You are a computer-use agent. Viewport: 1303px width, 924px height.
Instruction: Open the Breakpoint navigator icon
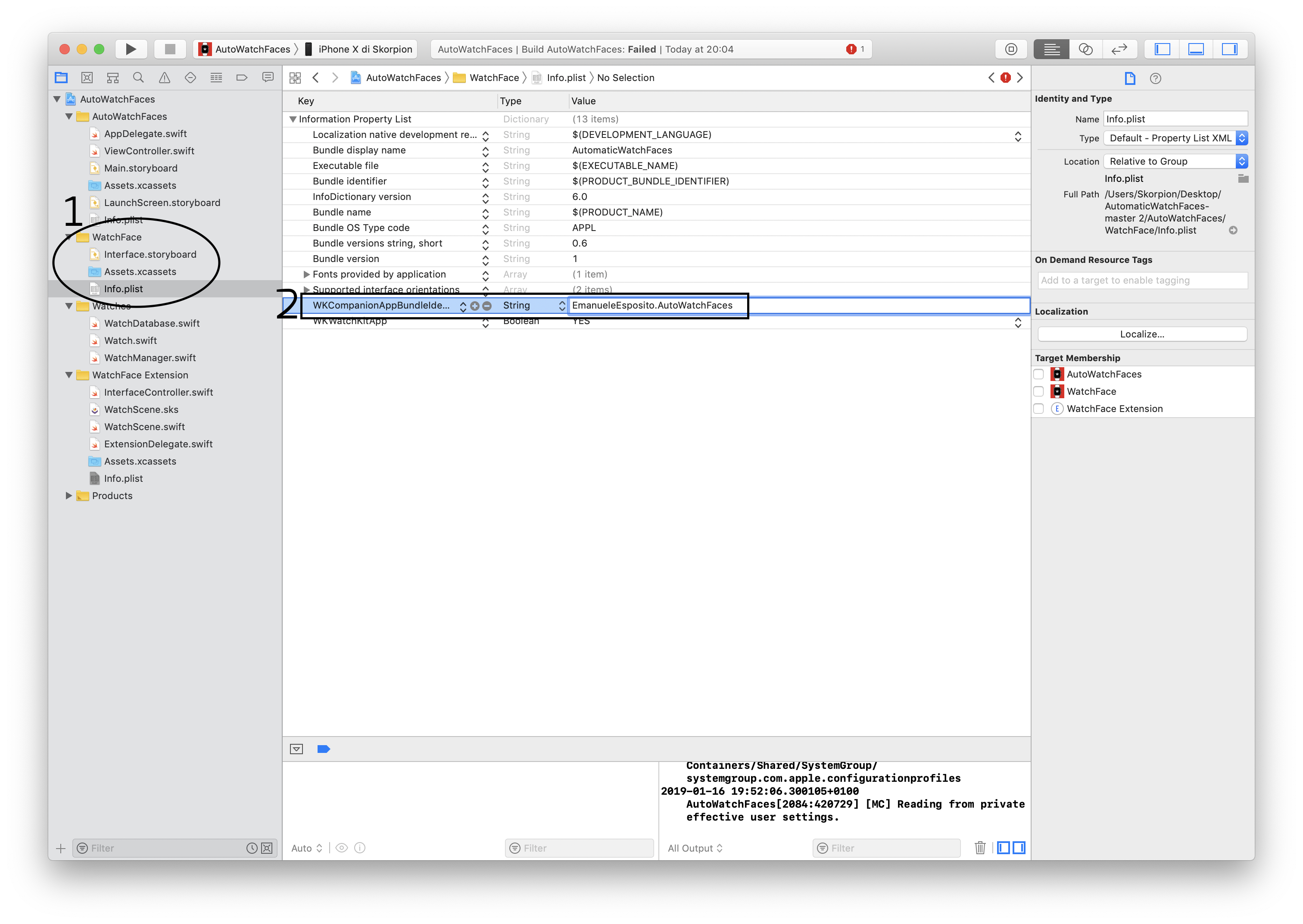pos(242,78)
